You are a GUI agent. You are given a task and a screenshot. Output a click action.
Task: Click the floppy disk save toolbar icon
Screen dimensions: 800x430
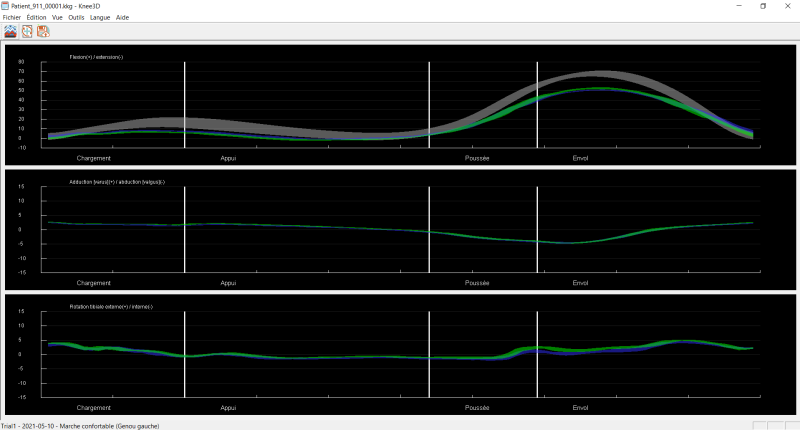pyautogui.click(x=43, y=32)
